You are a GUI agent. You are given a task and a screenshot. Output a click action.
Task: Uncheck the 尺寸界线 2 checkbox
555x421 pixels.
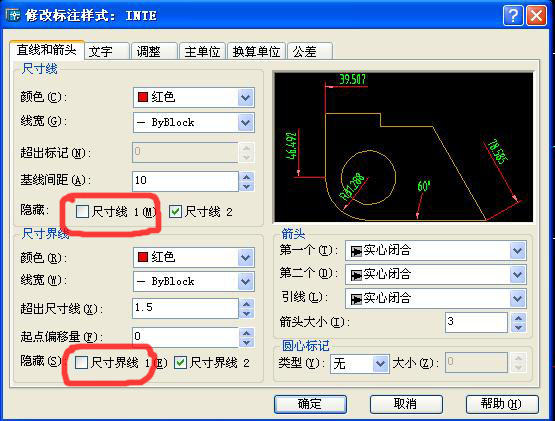click(181, 362)
